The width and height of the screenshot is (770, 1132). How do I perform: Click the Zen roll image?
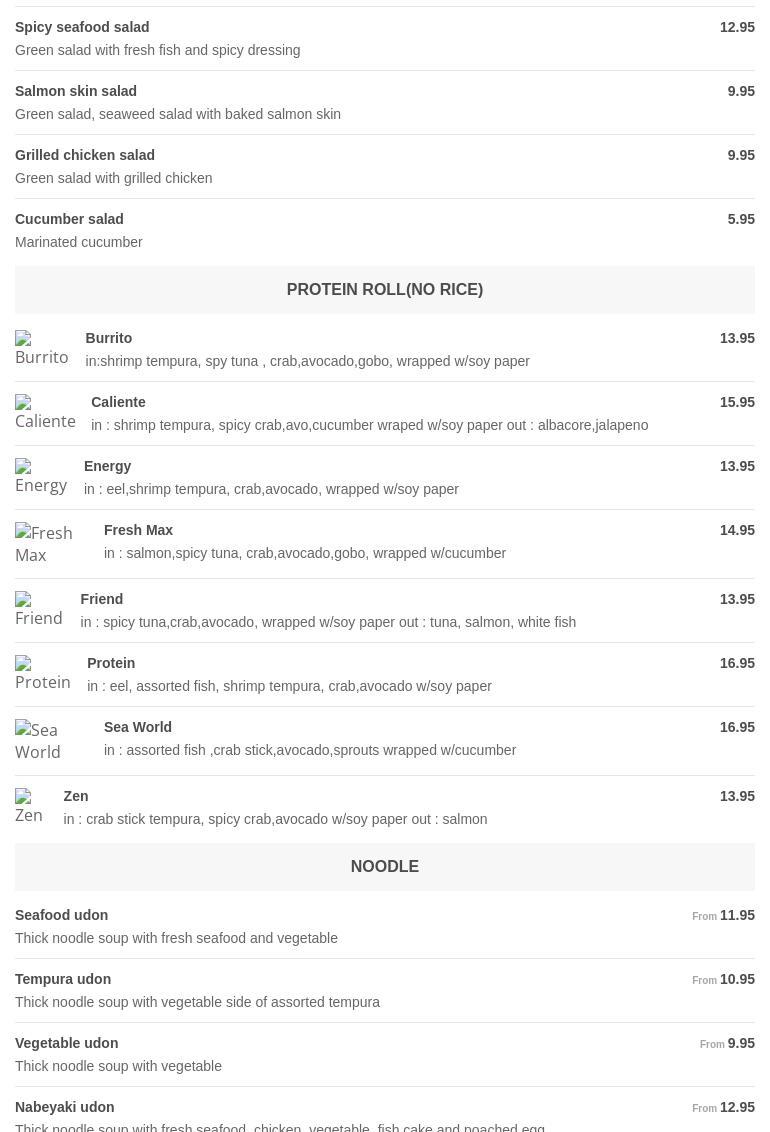click(x=31, y=807)
